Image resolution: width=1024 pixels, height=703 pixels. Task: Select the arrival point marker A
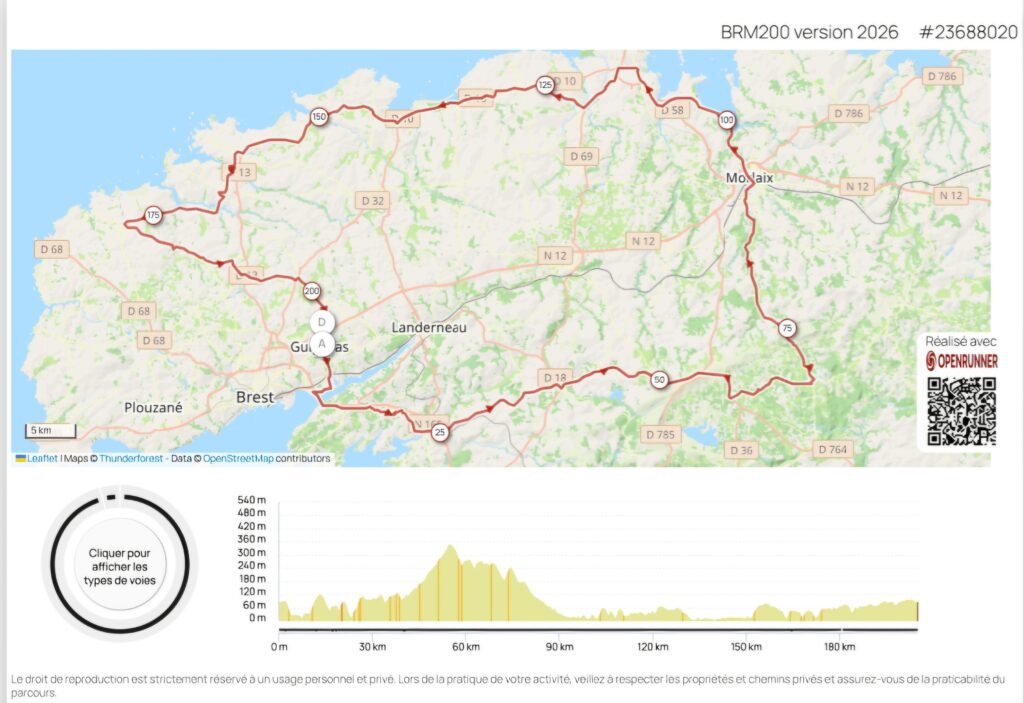pos(321,343)
